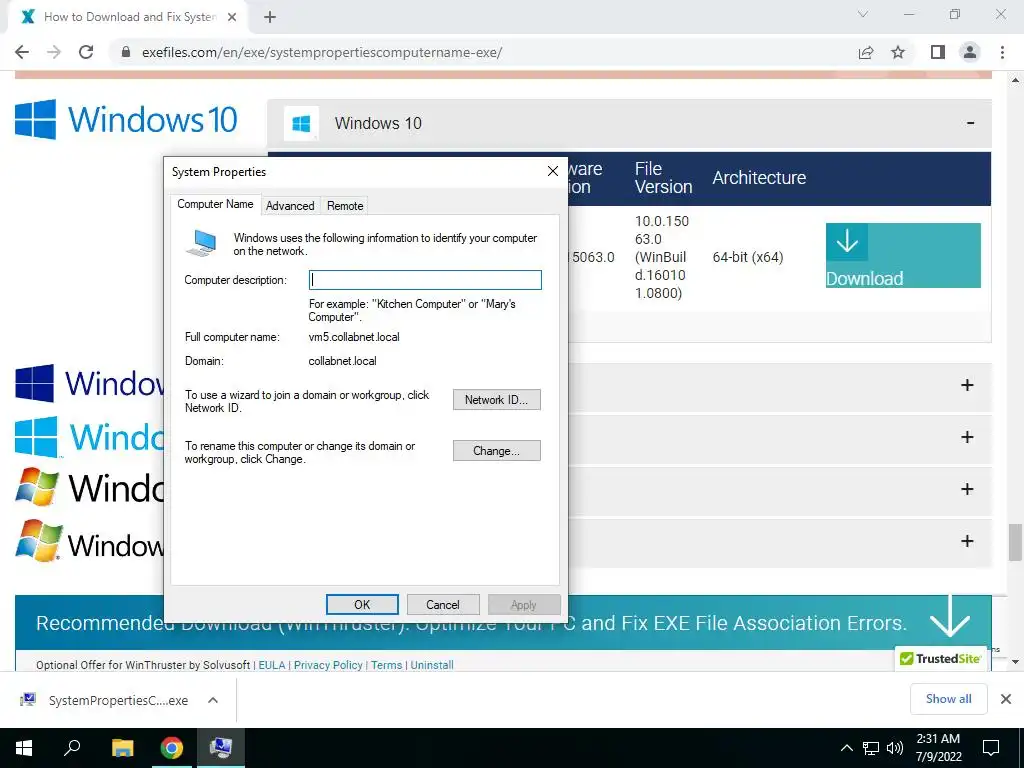Open Chrome three-dot menu

point(1002,52)
